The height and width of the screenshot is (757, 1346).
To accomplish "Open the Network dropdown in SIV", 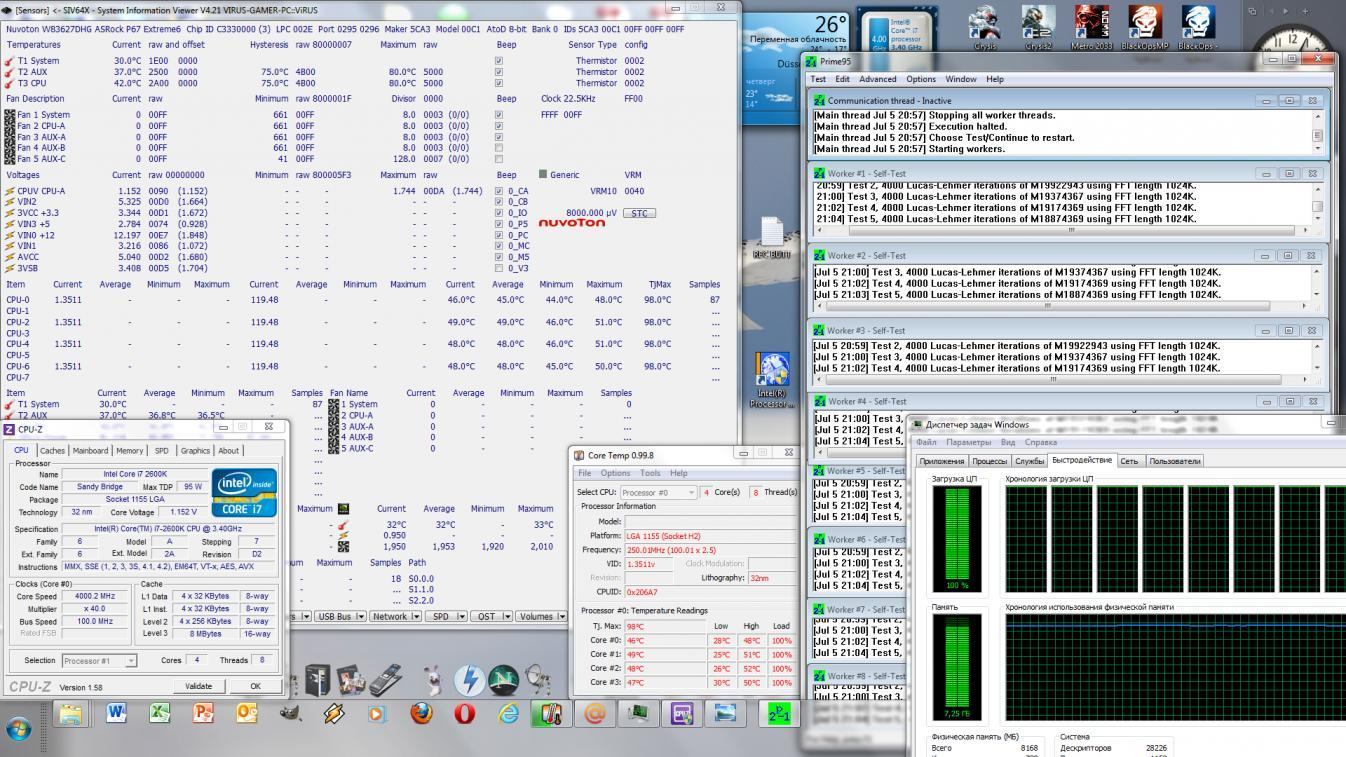I will click(394, 616).
